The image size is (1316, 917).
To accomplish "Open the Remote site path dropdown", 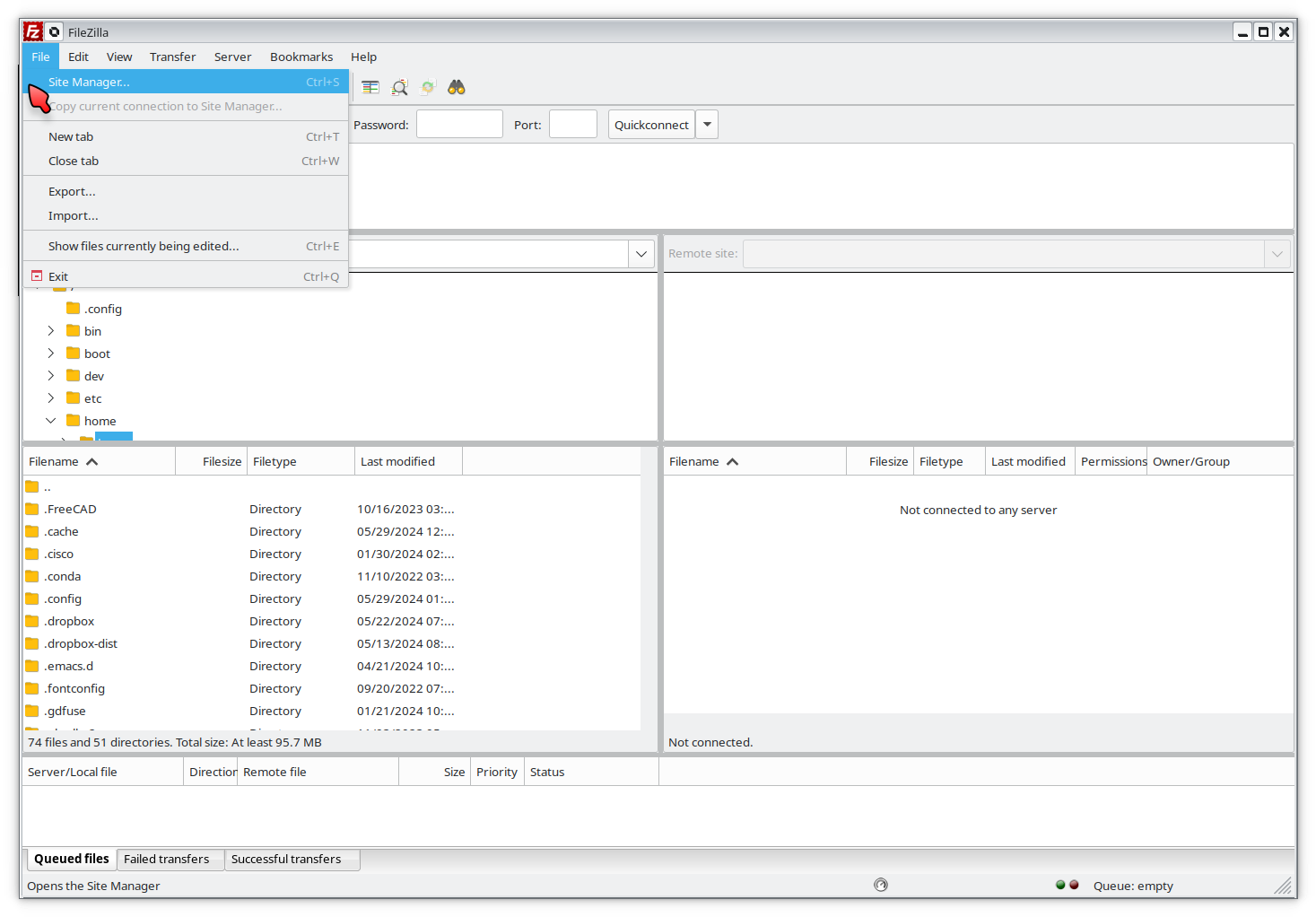I will [1277, 254].
